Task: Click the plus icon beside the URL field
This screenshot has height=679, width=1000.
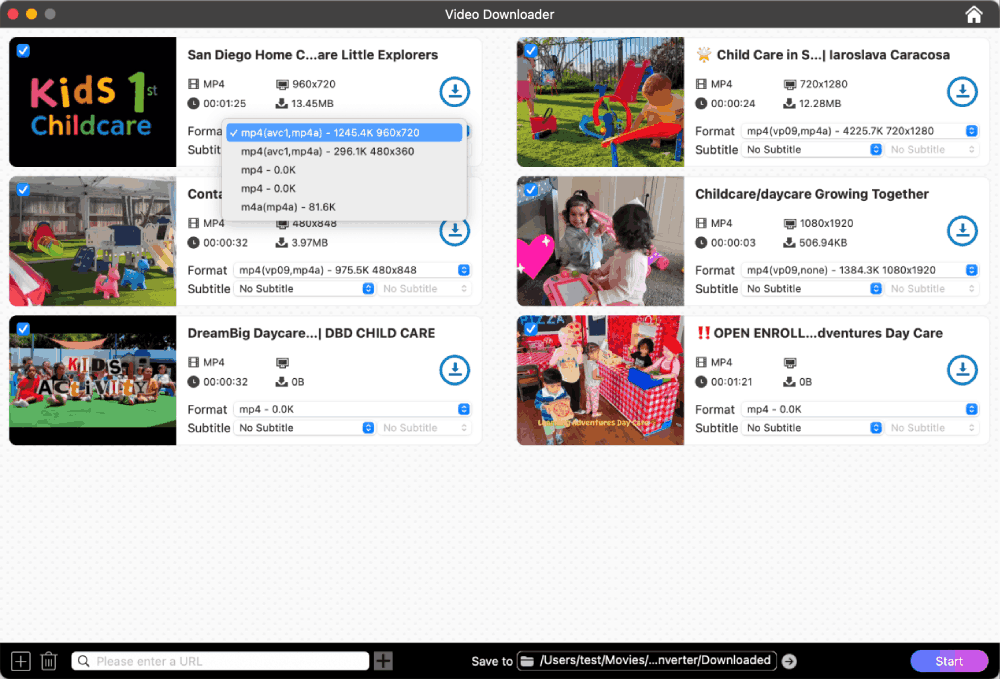Action: 383,660
